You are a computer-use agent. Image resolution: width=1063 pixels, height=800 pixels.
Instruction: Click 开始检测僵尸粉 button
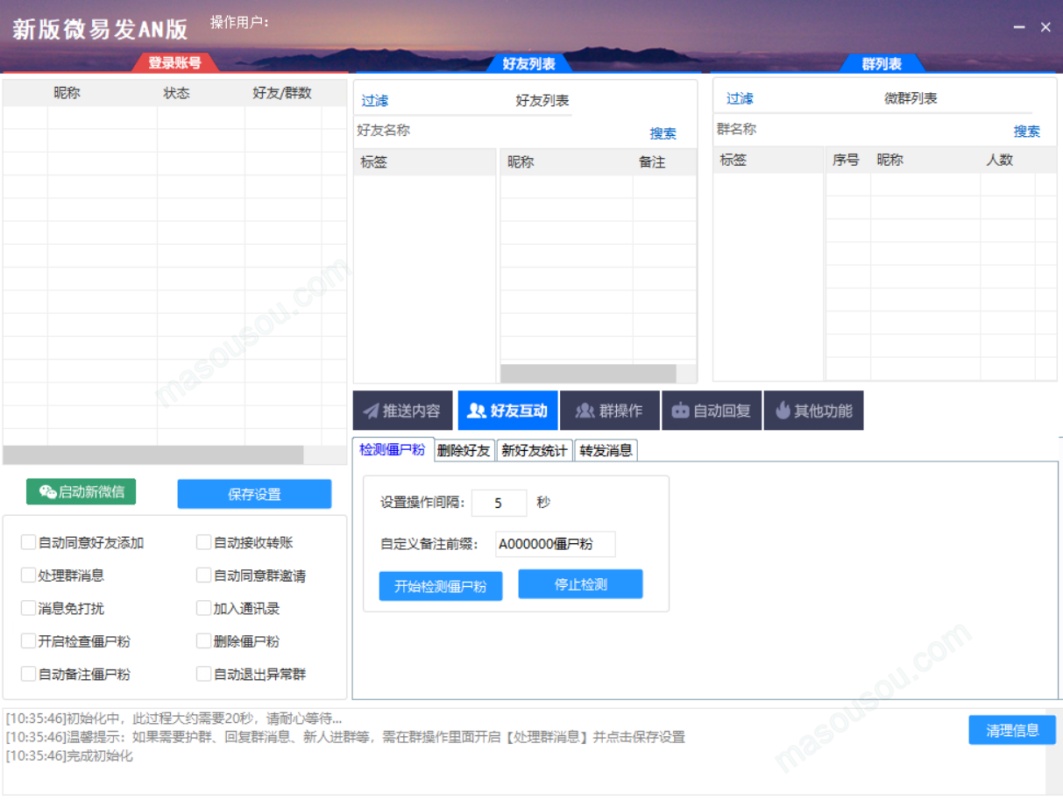tap(441, 586)
